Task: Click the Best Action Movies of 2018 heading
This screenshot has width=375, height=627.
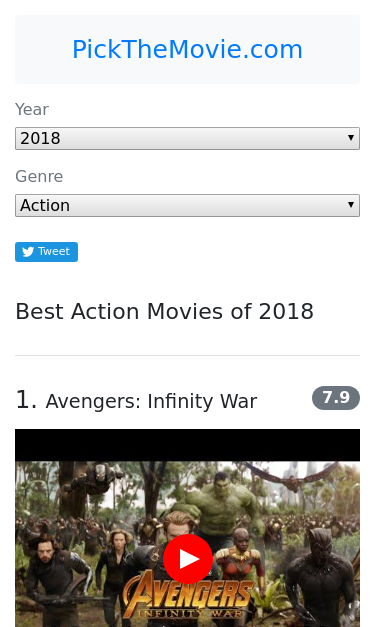Action: (x=164, y=311)
